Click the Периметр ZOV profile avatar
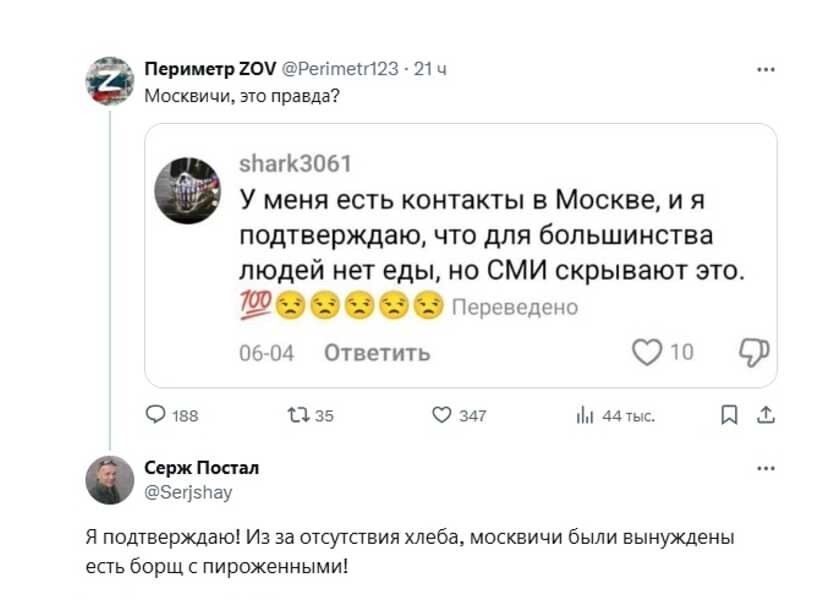 click(110, 81)
